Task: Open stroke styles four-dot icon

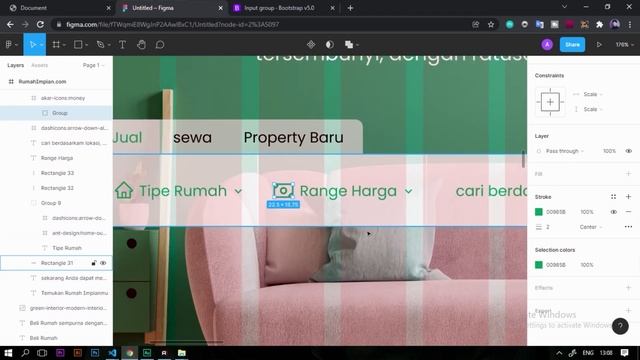Action: (613, 197)
